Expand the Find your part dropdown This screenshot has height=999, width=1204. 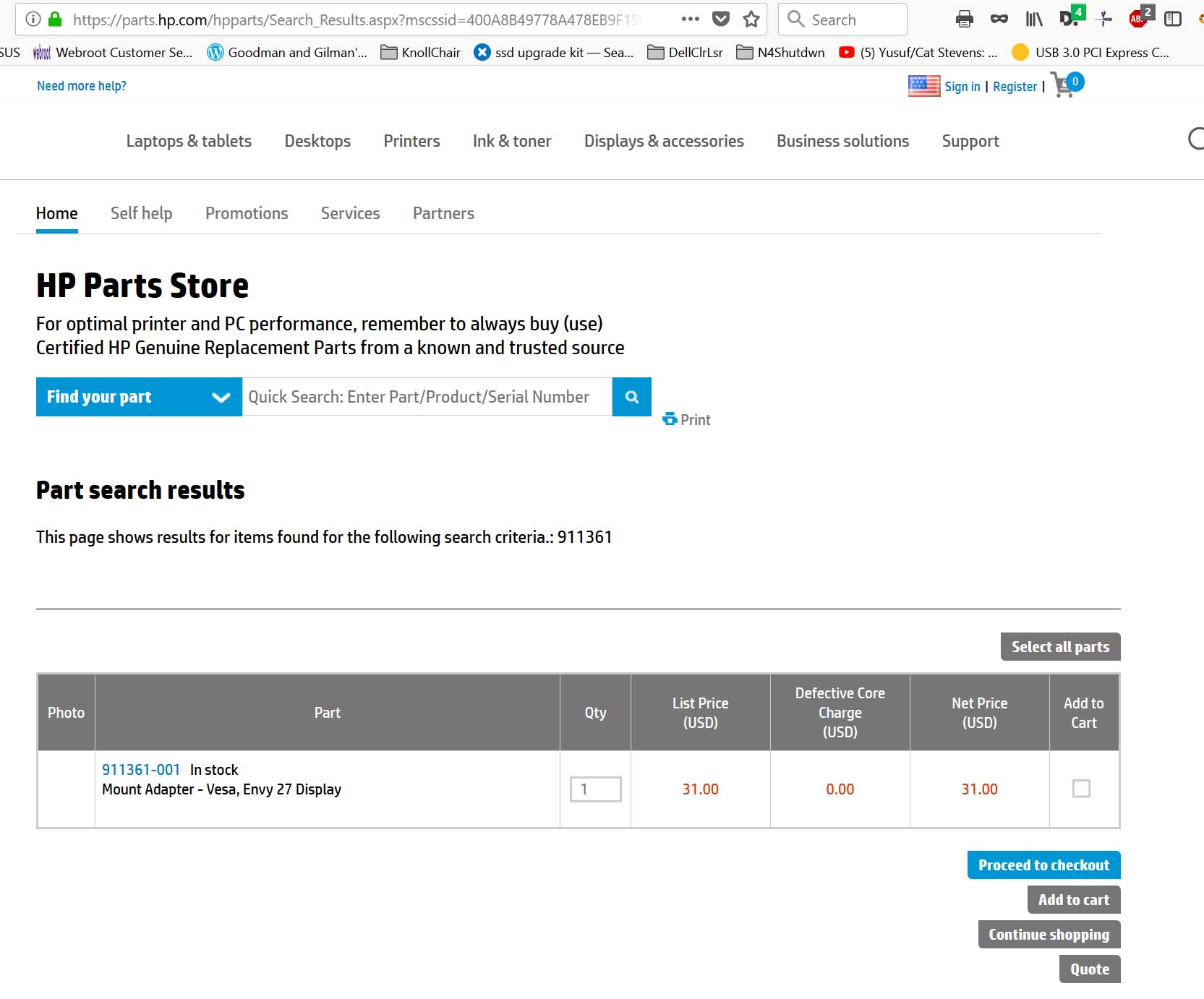tap(139, 397)
